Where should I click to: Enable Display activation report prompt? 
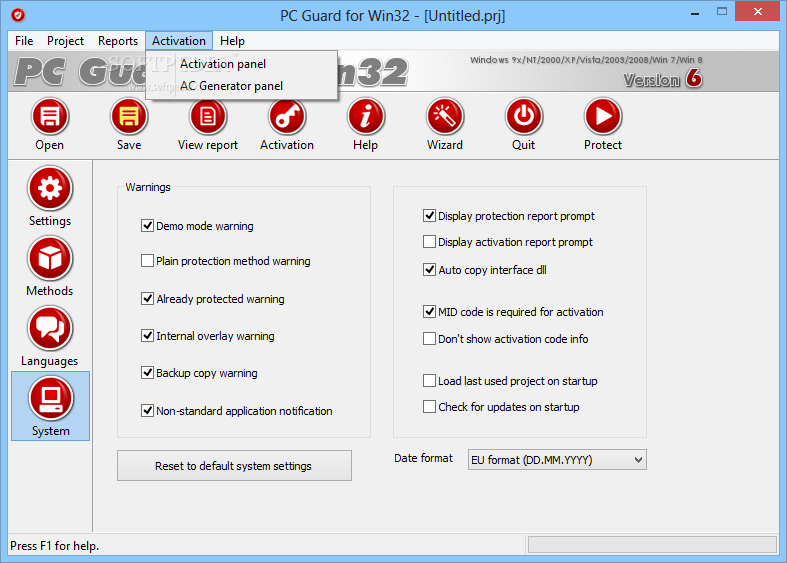(x=429, y=242)
